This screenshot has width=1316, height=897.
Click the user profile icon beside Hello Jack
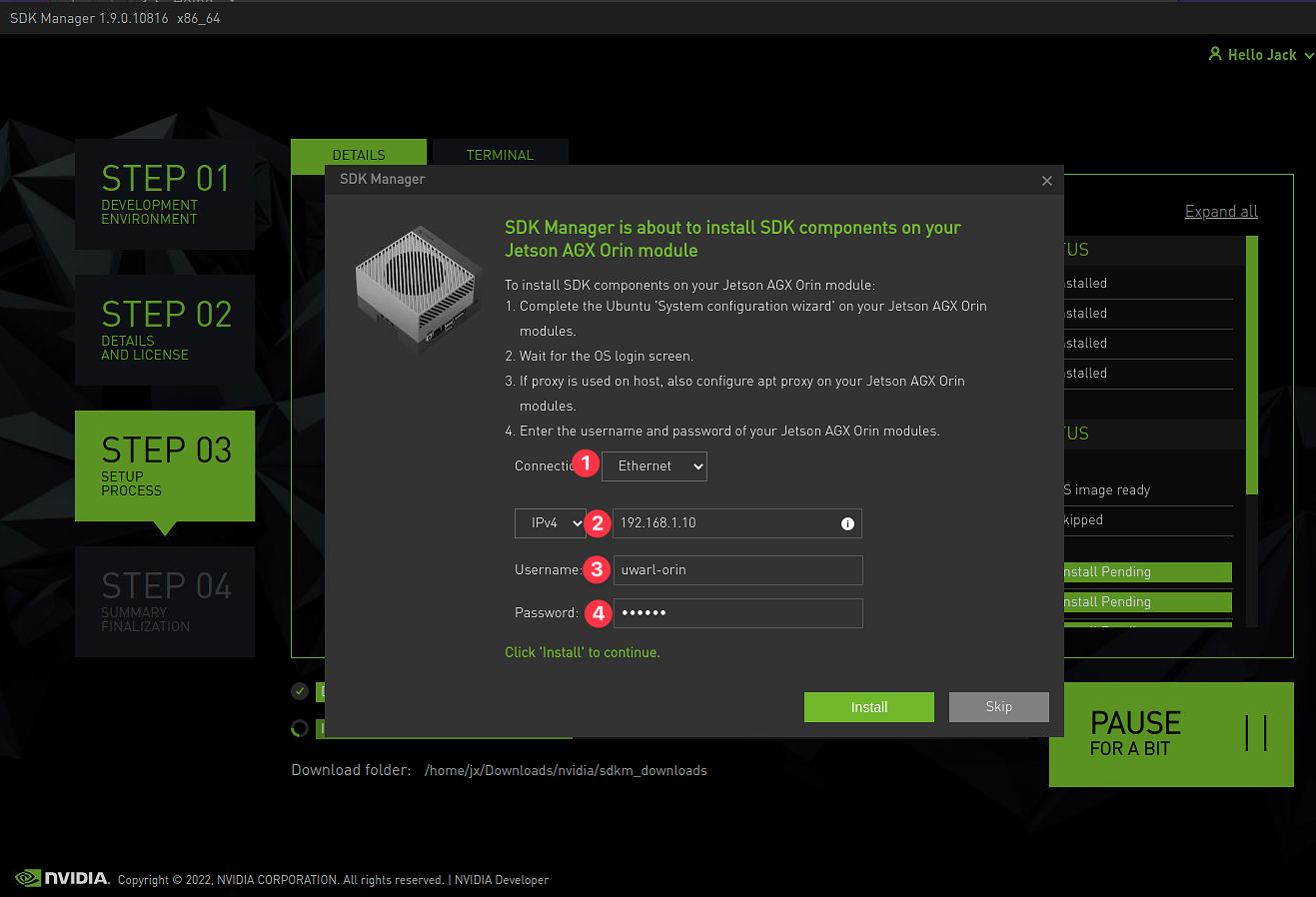pyautogui.click(x=1215, y=54)
